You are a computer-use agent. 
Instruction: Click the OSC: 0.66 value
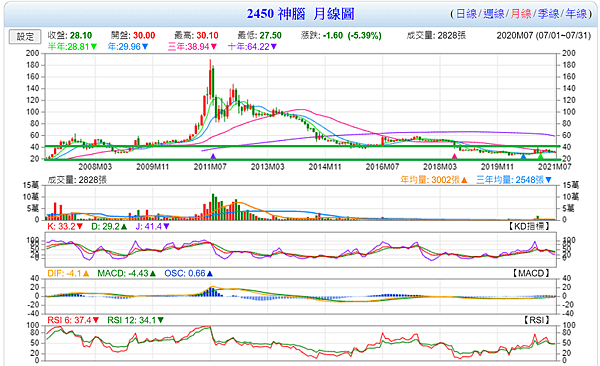188,274
